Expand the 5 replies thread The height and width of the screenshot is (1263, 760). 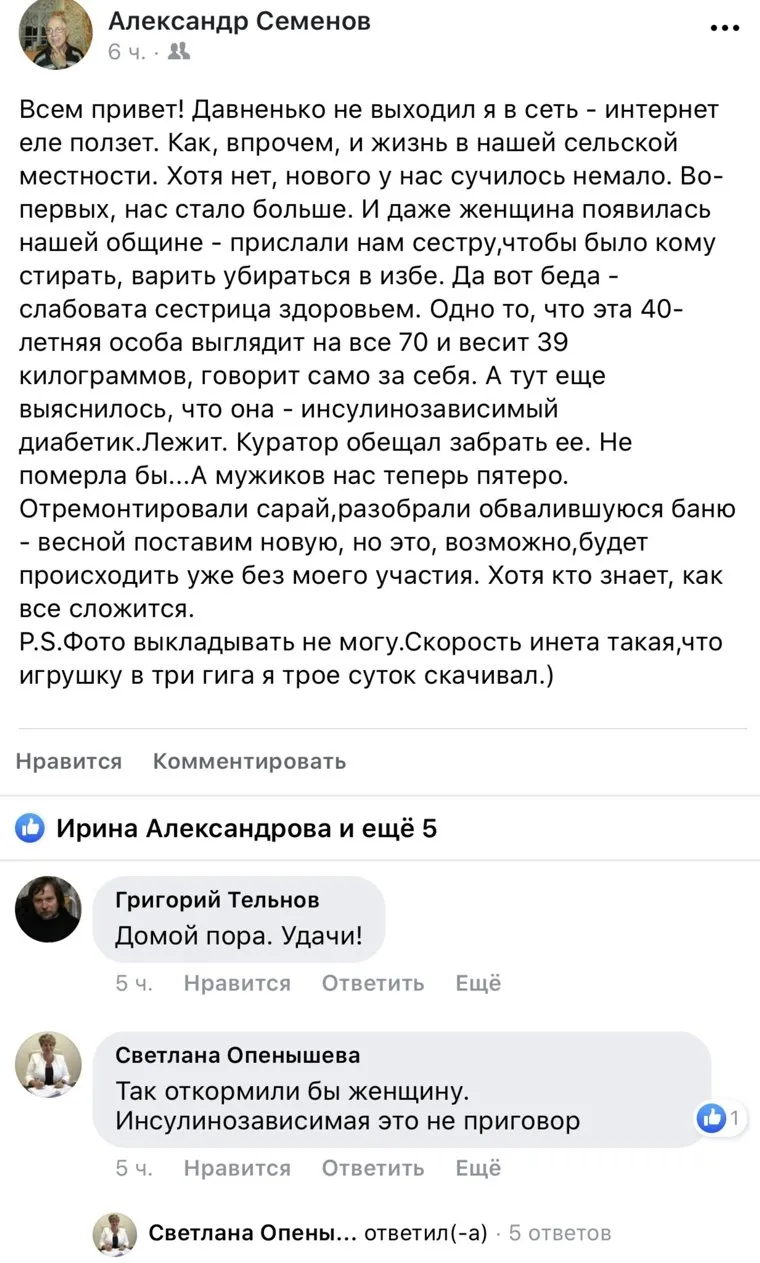pyautogui.click(x=559, y=1233)
